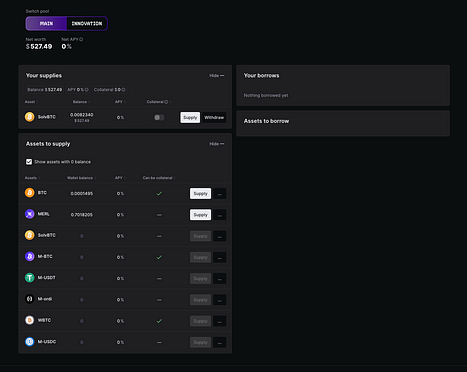Screen dimensions: 467x372
Task: Click the Your borrows heading
Action: (x=261, y=76)
